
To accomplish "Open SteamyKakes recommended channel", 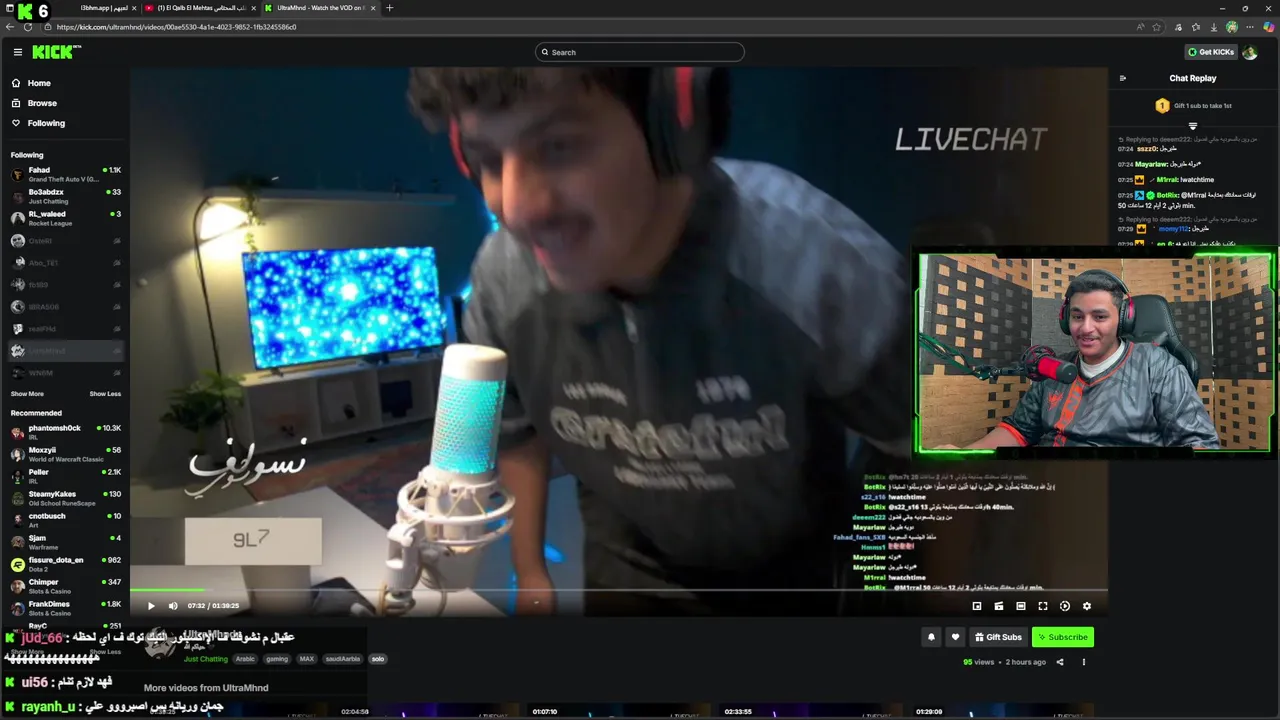I will tap(65, 498).
